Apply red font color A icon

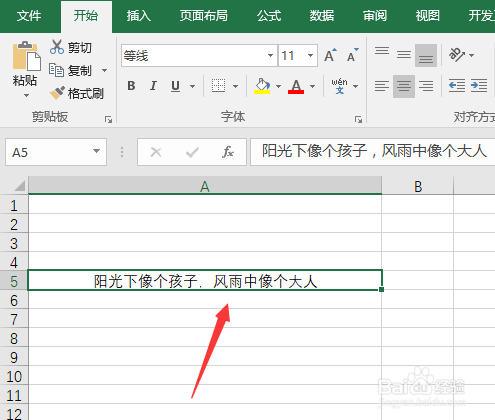click(x=296, y=86)
